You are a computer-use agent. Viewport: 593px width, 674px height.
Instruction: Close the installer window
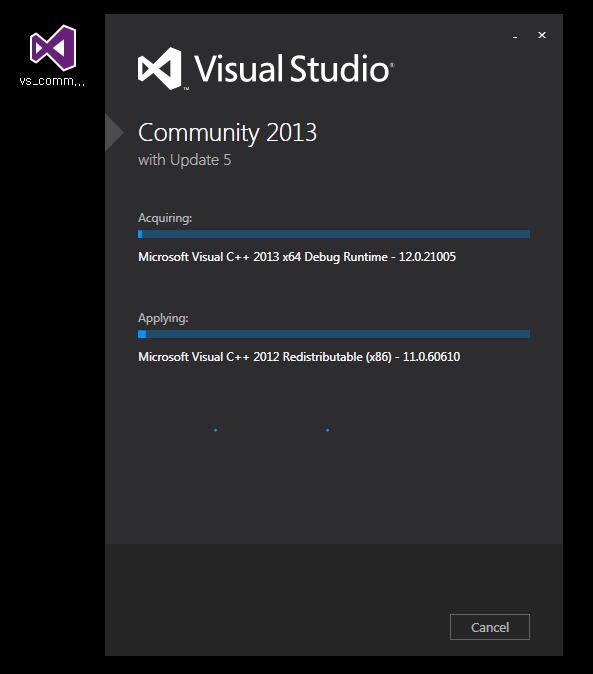[542, 35]
